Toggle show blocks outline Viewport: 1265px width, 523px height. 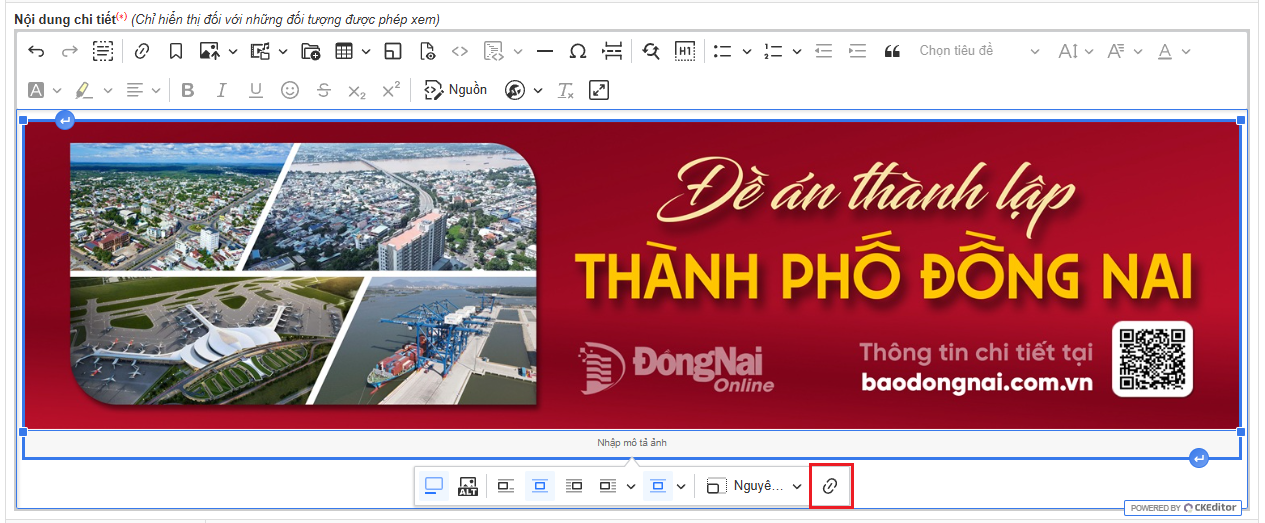tap(103, 51)
